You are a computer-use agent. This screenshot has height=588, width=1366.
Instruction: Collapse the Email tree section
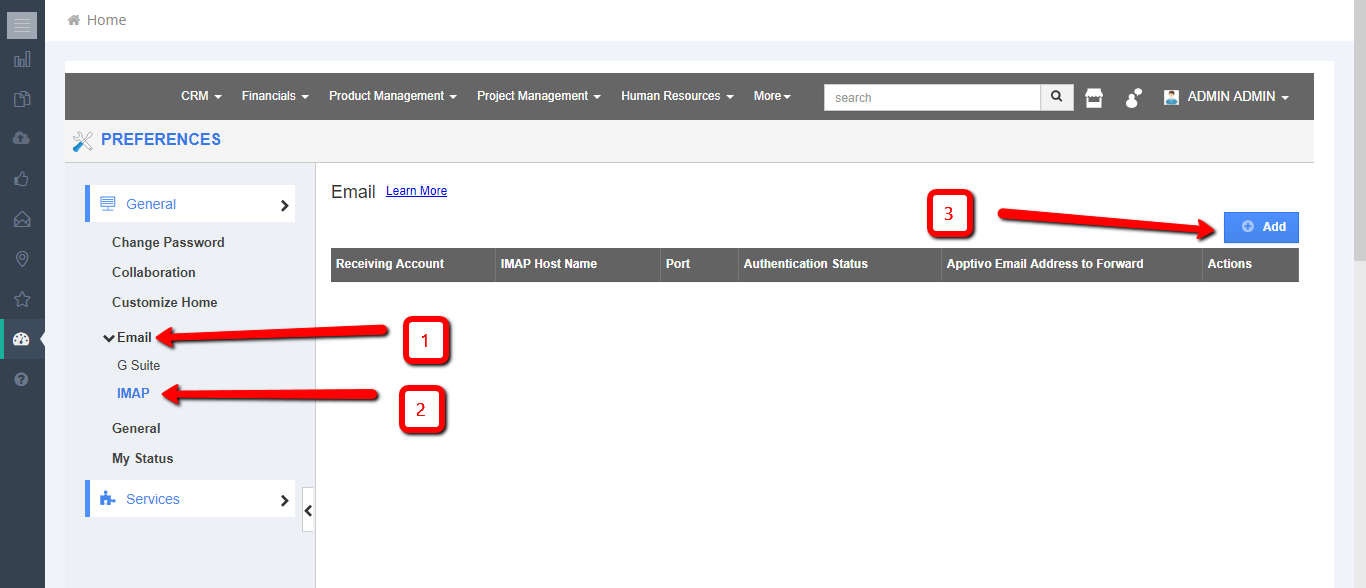(109, 338)
